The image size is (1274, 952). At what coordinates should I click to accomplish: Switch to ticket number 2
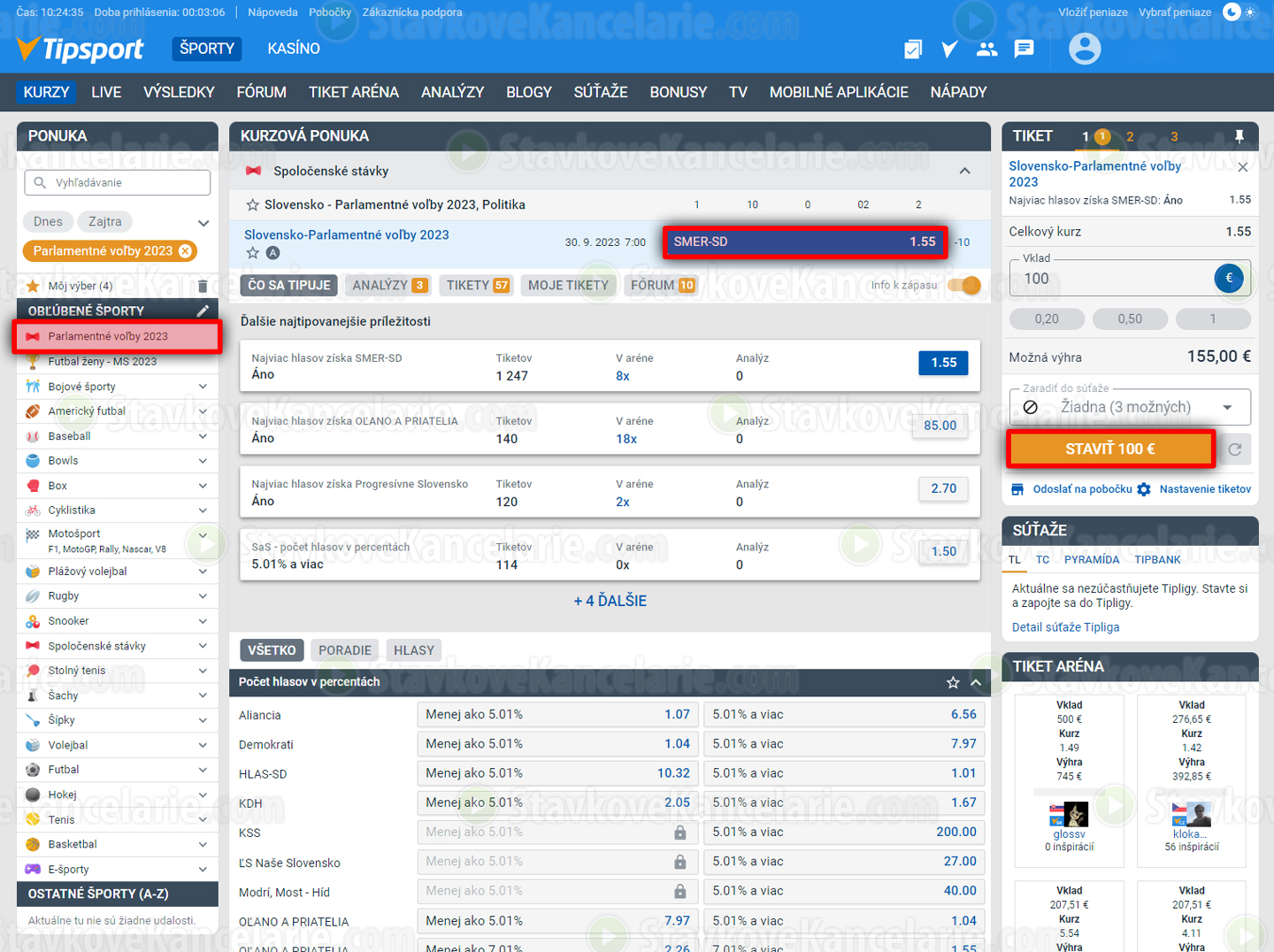(1130, 136)
